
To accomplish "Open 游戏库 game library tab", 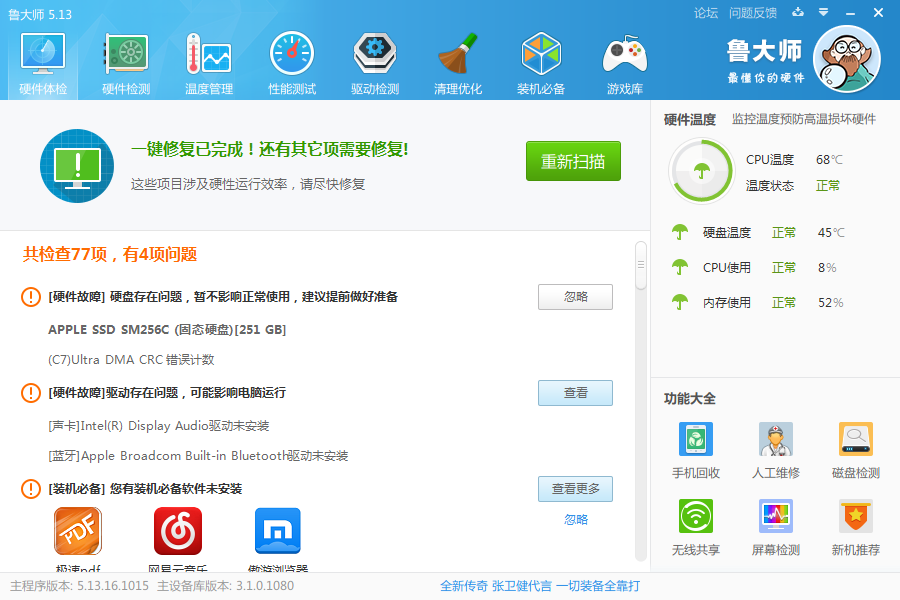I will (624, 64).
